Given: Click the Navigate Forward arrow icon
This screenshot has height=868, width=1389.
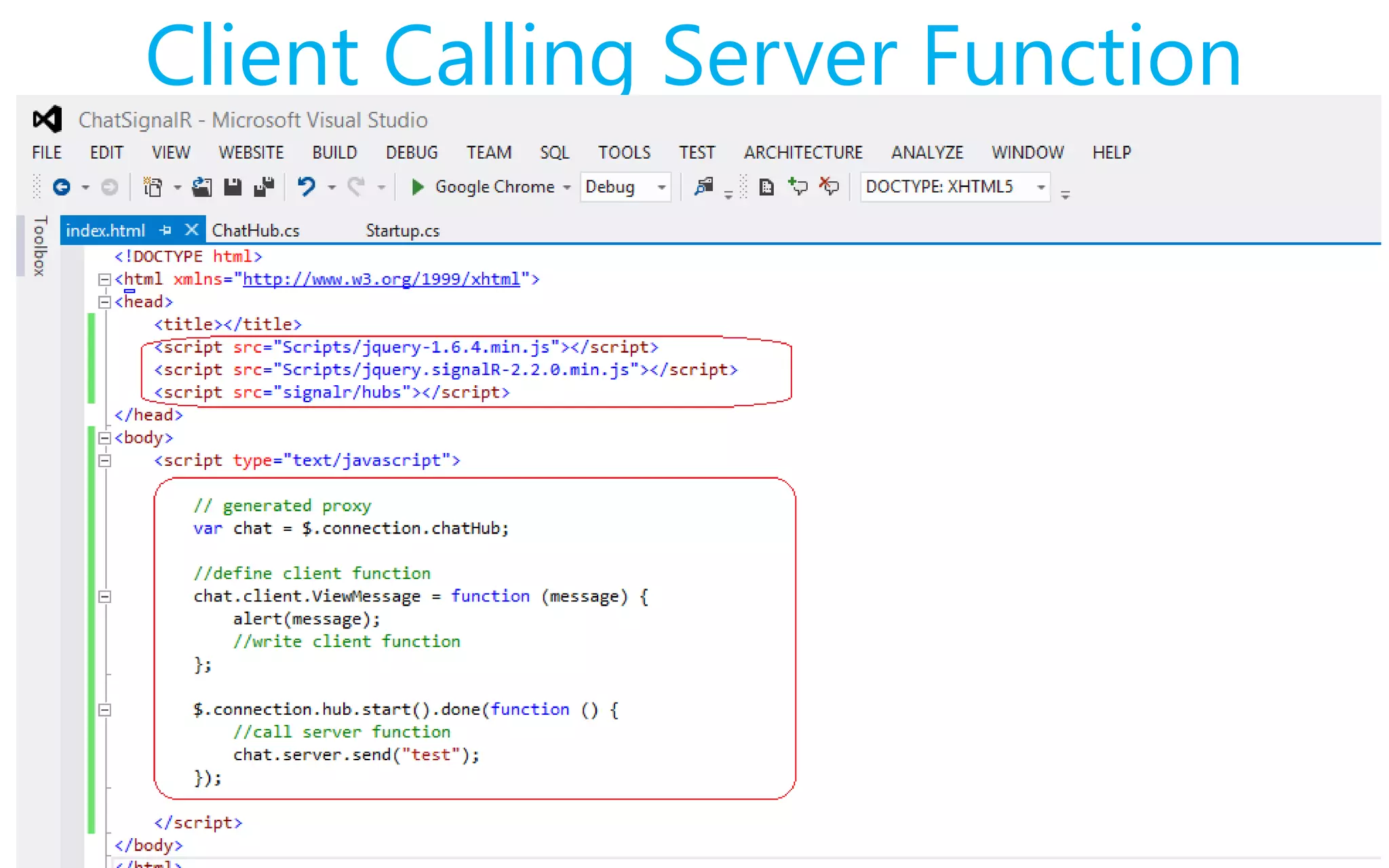Looking at the screenshot, I should pos(109,186).
